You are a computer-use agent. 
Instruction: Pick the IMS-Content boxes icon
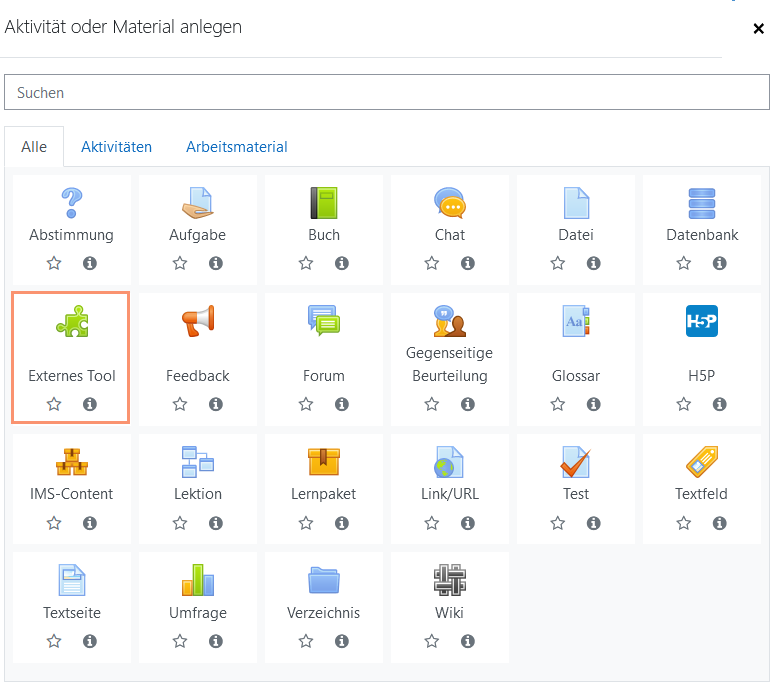click(72, 461)
